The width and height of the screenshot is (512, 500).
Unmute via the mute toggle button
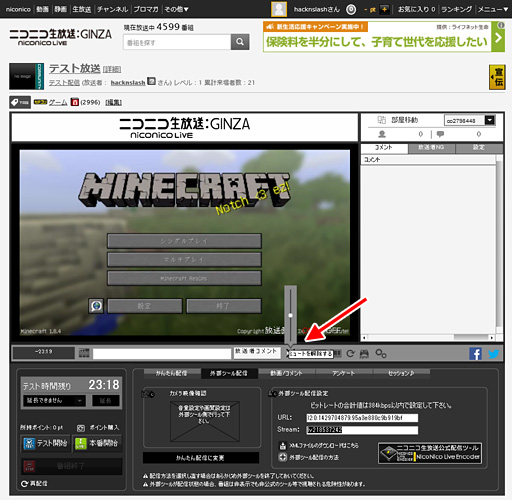click(x=288, y=354)
